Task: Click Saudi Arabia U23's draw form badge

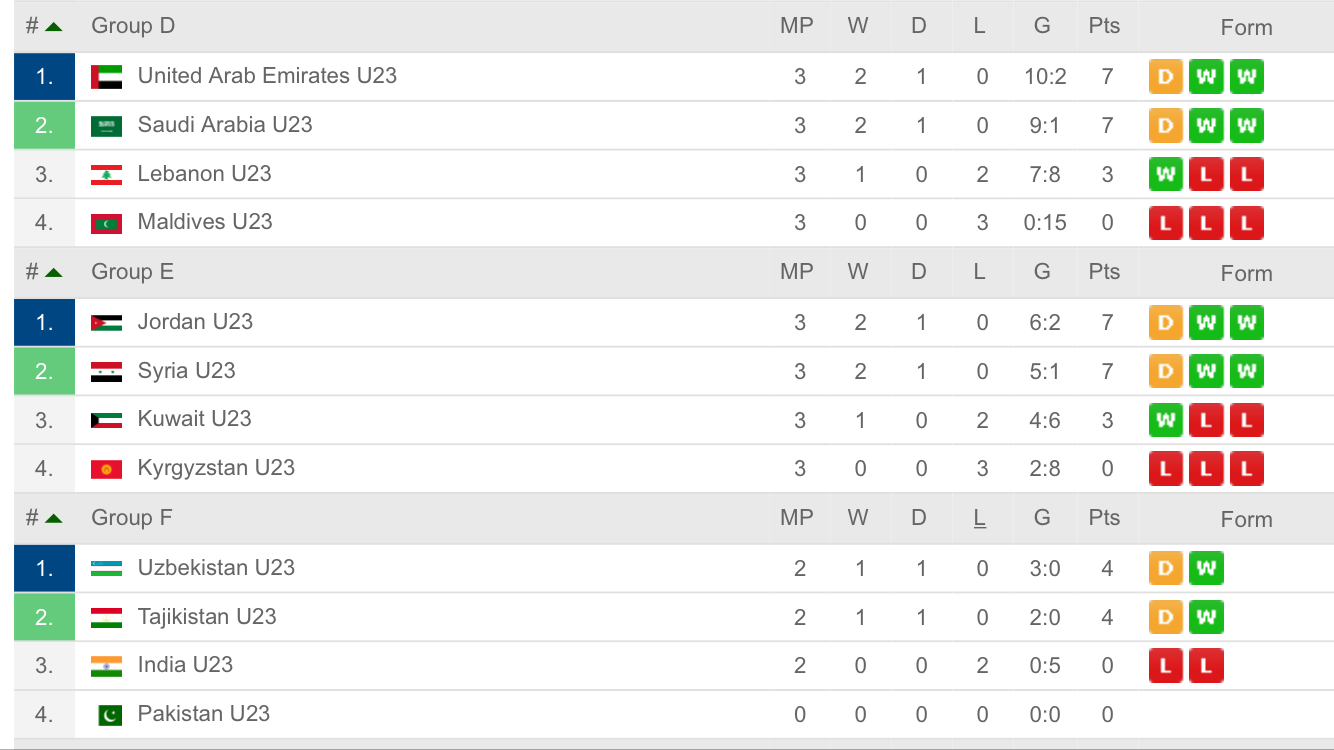Action: (1165, 126)
